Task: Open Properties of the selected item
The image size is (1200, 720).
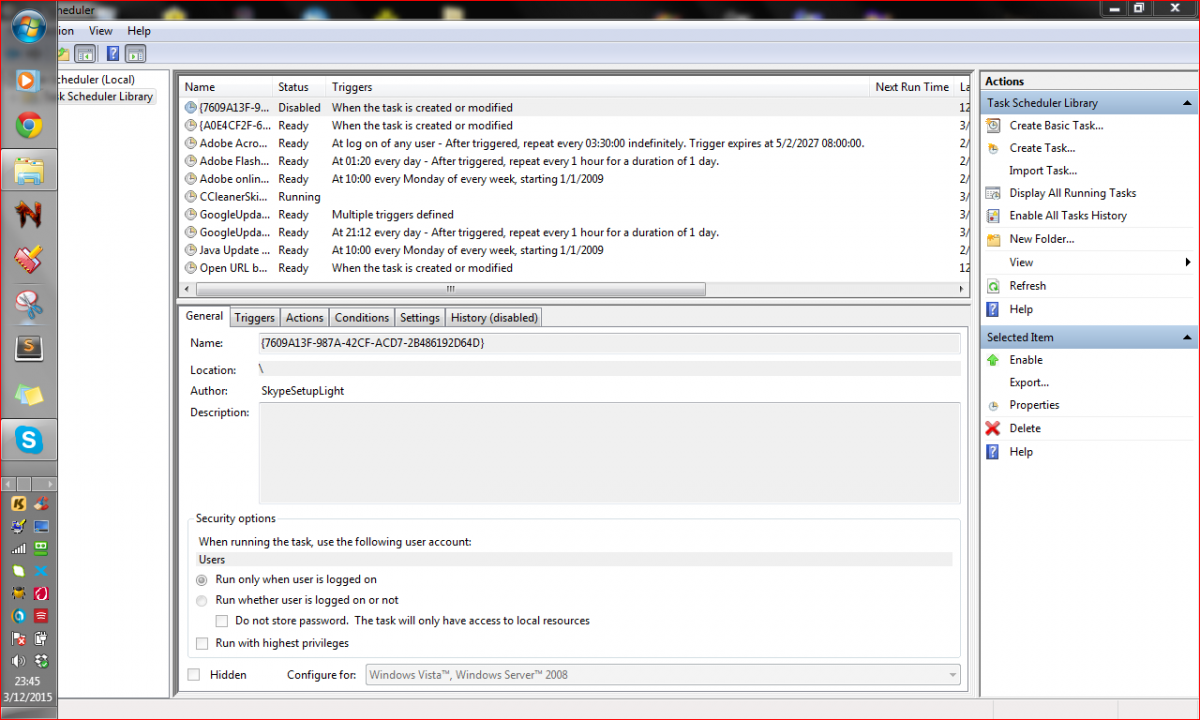Action: coord(1034,405)
